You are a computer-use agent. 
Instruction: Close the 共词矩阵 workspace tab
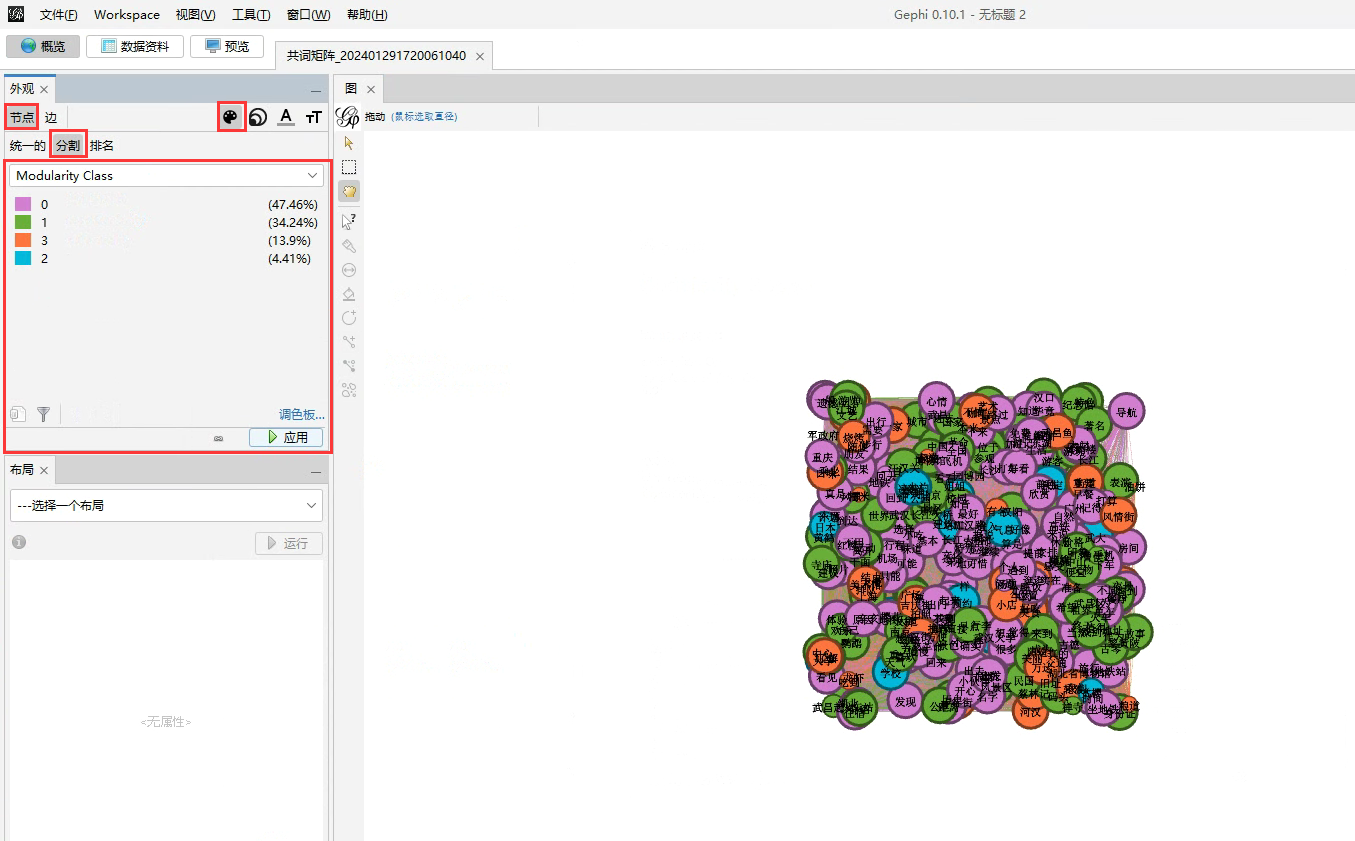[x=480, y=57]
